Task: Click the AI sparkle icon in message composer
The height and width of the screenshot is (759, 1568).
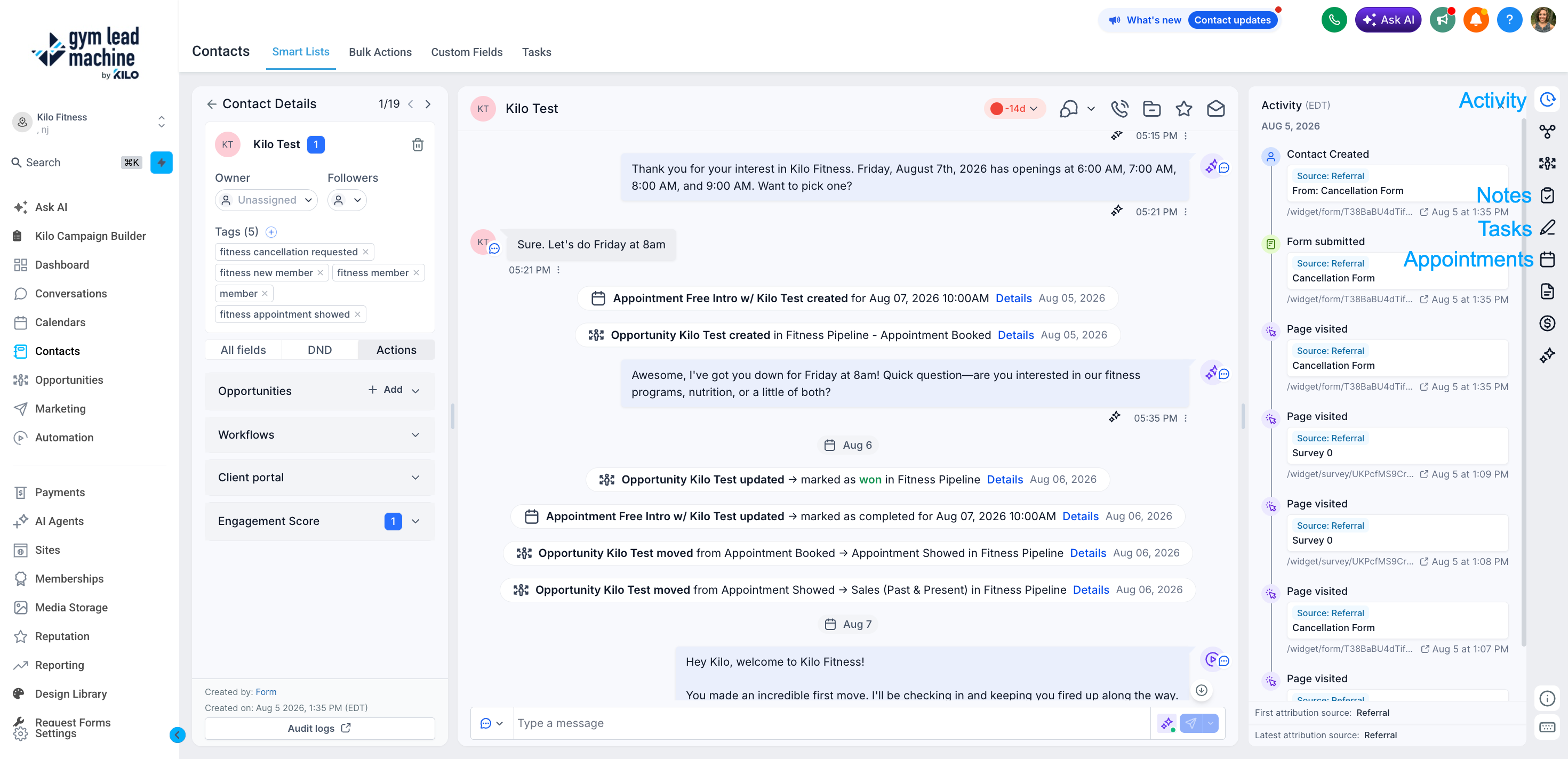Action: click(x=1166, y=723)
